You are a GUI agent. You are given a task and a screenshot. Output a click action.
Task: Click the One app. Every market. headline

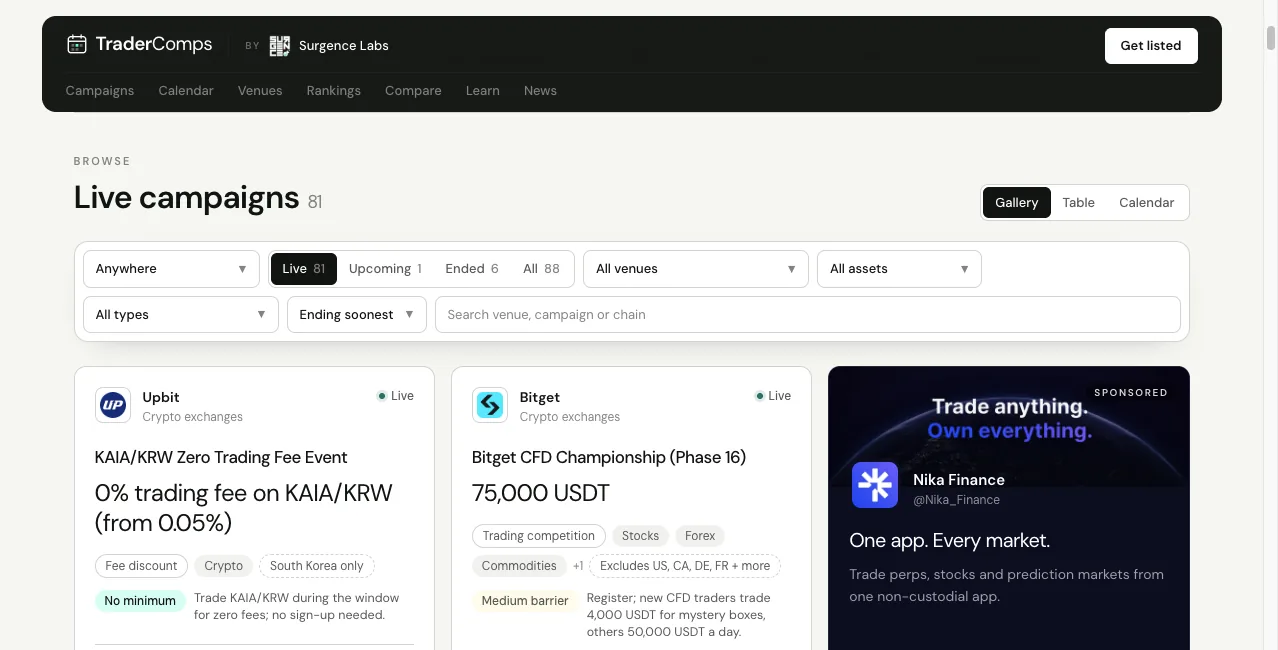tap(950, 541)
